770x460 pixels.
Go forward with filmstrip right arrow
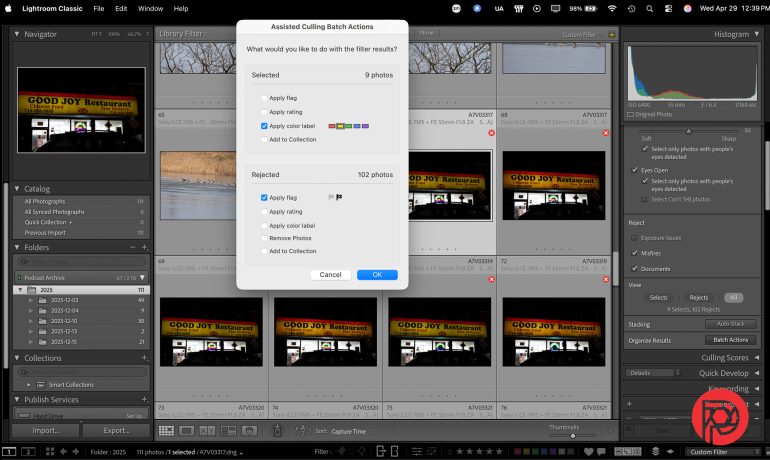click(76, 452)
